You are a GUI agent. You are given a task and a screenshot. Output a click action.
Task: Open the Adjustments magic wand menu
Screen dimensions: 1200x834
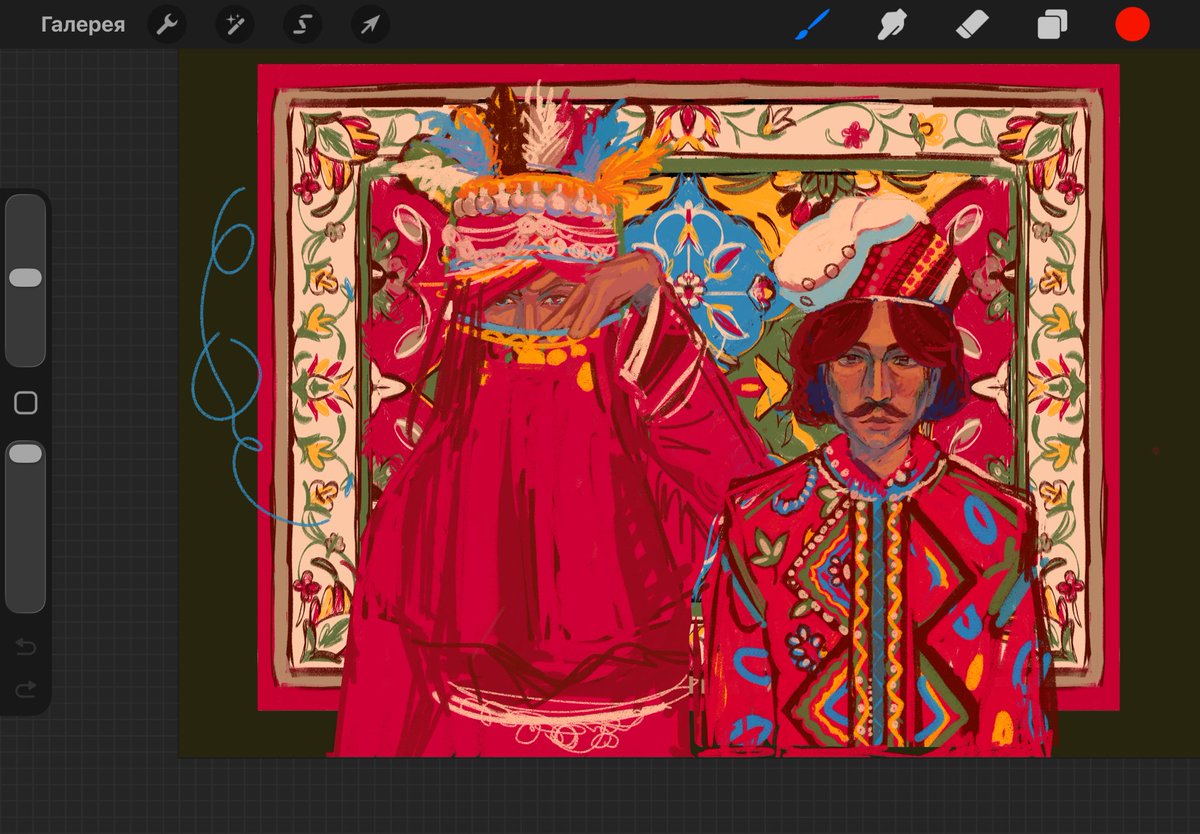pyautogui.click(x=234, y=25)
